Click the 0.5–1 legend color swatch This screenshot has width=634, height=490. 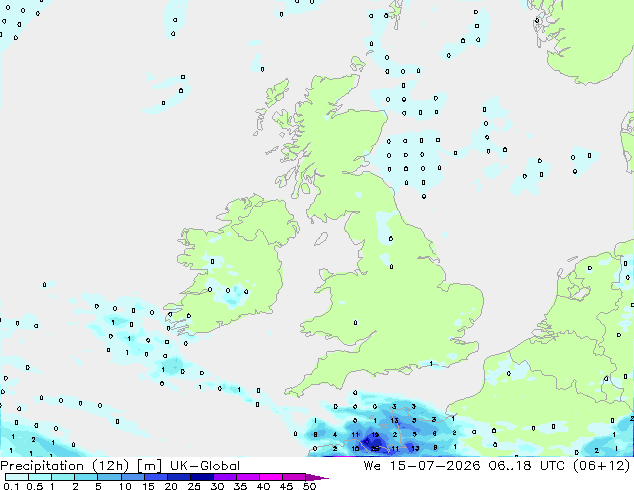[x=40, y=477]
